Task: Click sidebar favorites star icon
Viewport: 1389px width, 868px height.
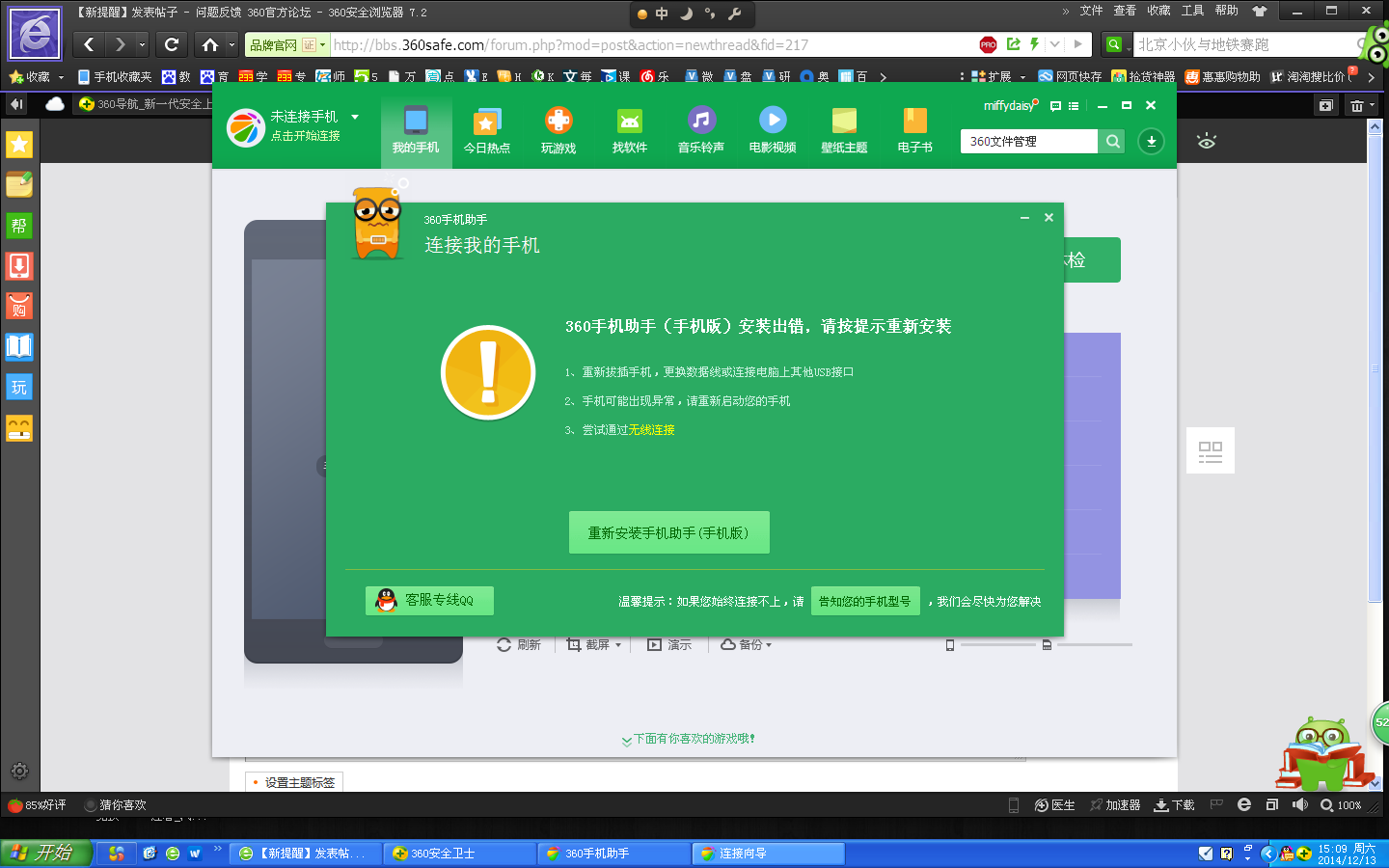Action: pos(19,145)
